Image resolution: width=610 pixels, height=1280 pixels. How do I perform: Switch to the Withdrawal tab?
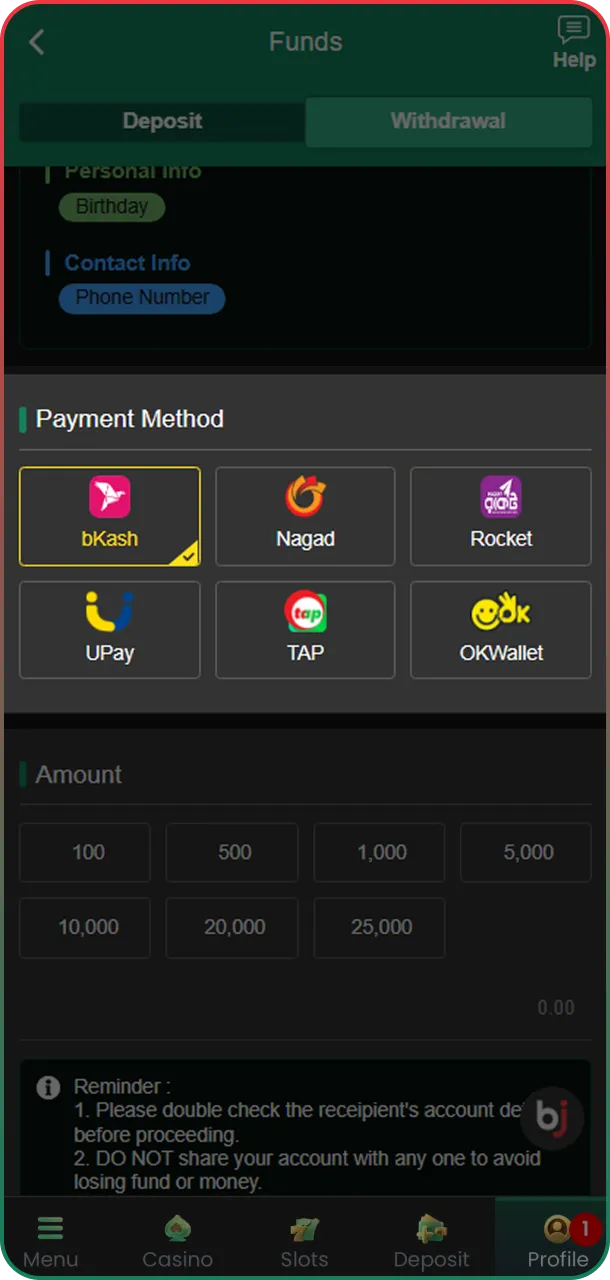click(x=448, y=121)
